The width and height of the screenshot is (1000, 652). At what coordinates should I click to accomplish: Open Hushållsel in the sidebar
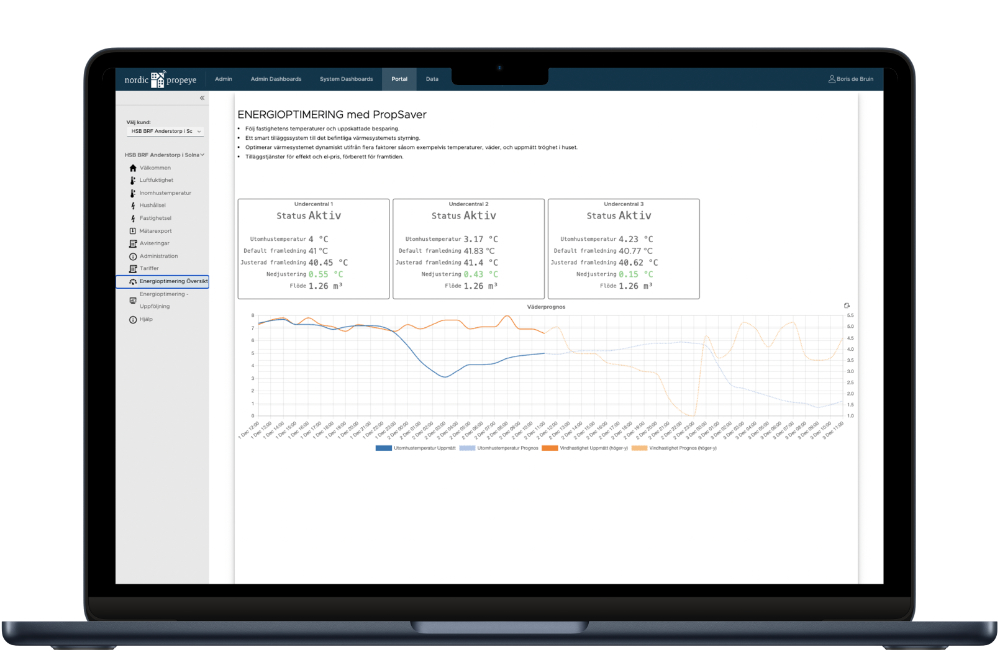152,205
